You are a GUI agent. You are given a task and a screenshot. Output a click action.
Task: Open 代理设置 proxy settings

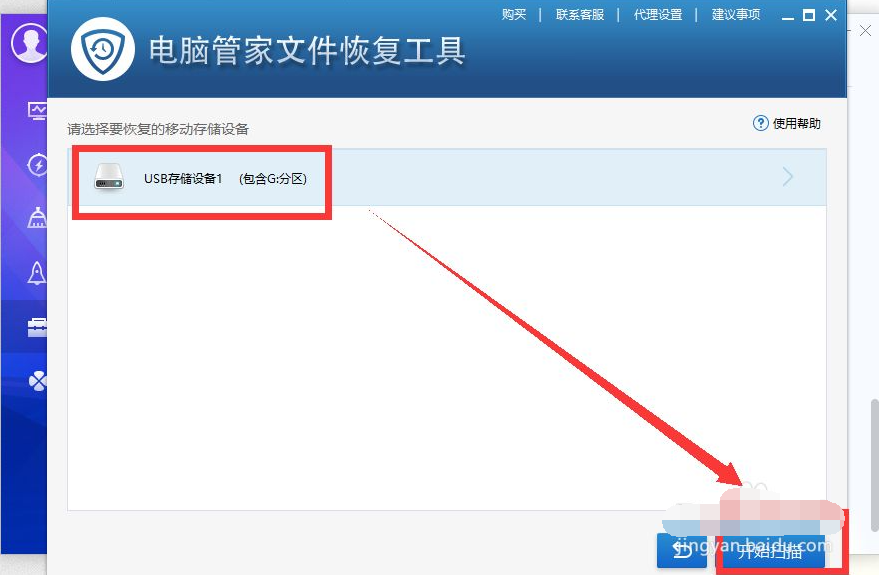[x=657, y=14]
